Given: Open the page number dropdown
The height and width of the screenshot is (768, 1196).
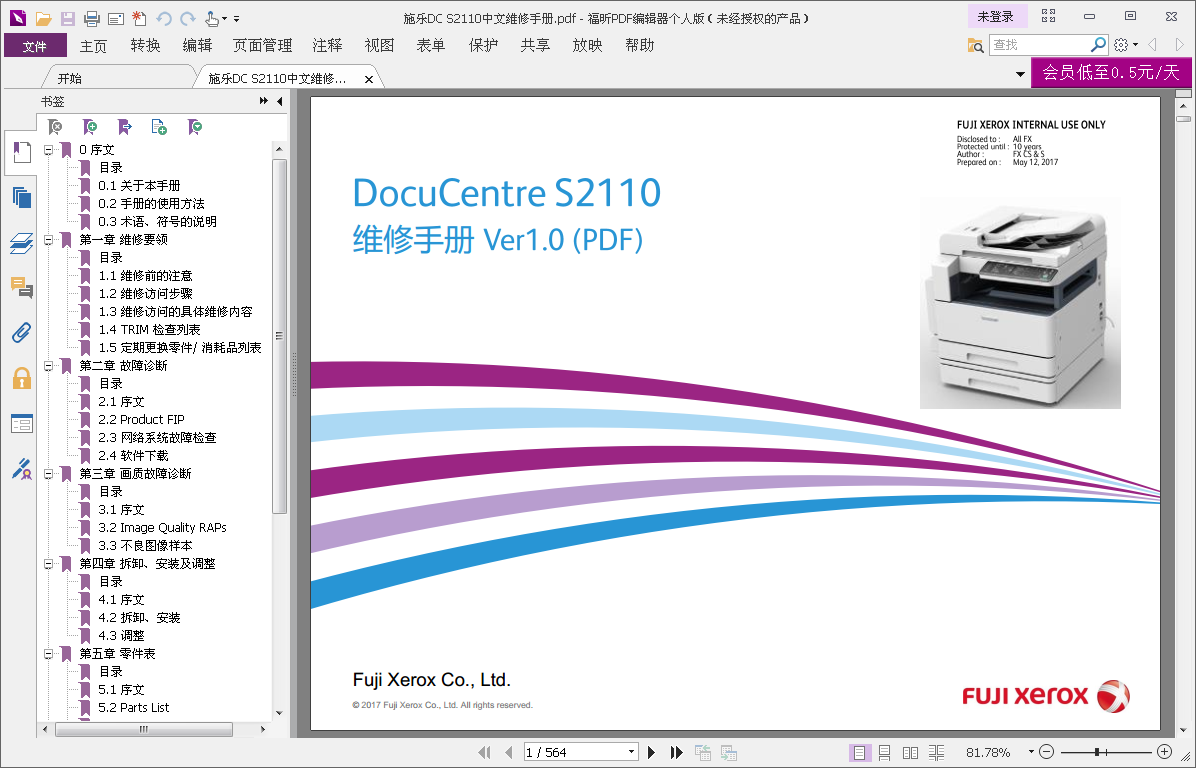Looking at the screenshot, I should [x=632, y=752].
